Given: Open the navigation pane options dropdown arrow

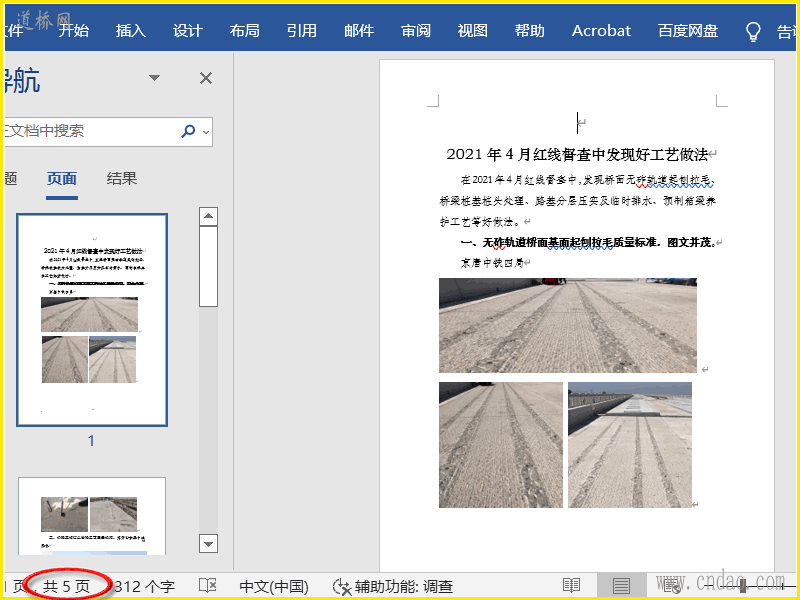Looking at the screenshot, I should 154,78.
